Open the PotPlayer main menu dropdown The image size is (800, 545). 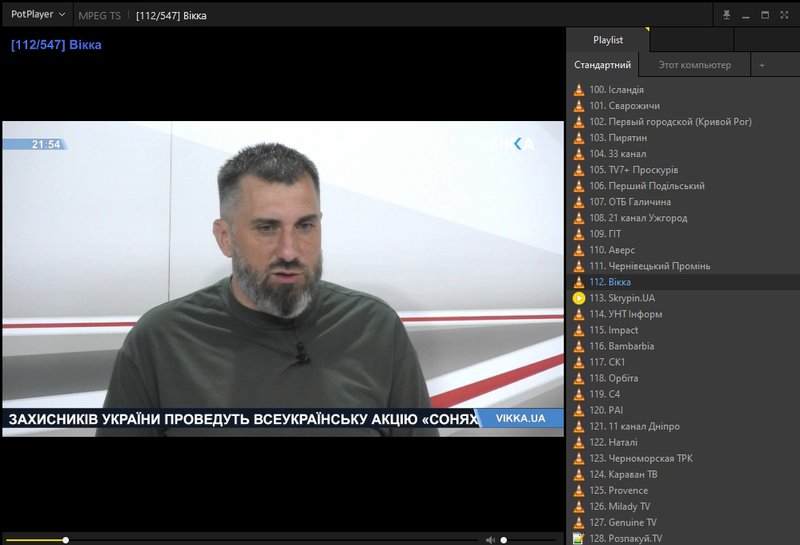pyautogui.click(x=38, y=15)
